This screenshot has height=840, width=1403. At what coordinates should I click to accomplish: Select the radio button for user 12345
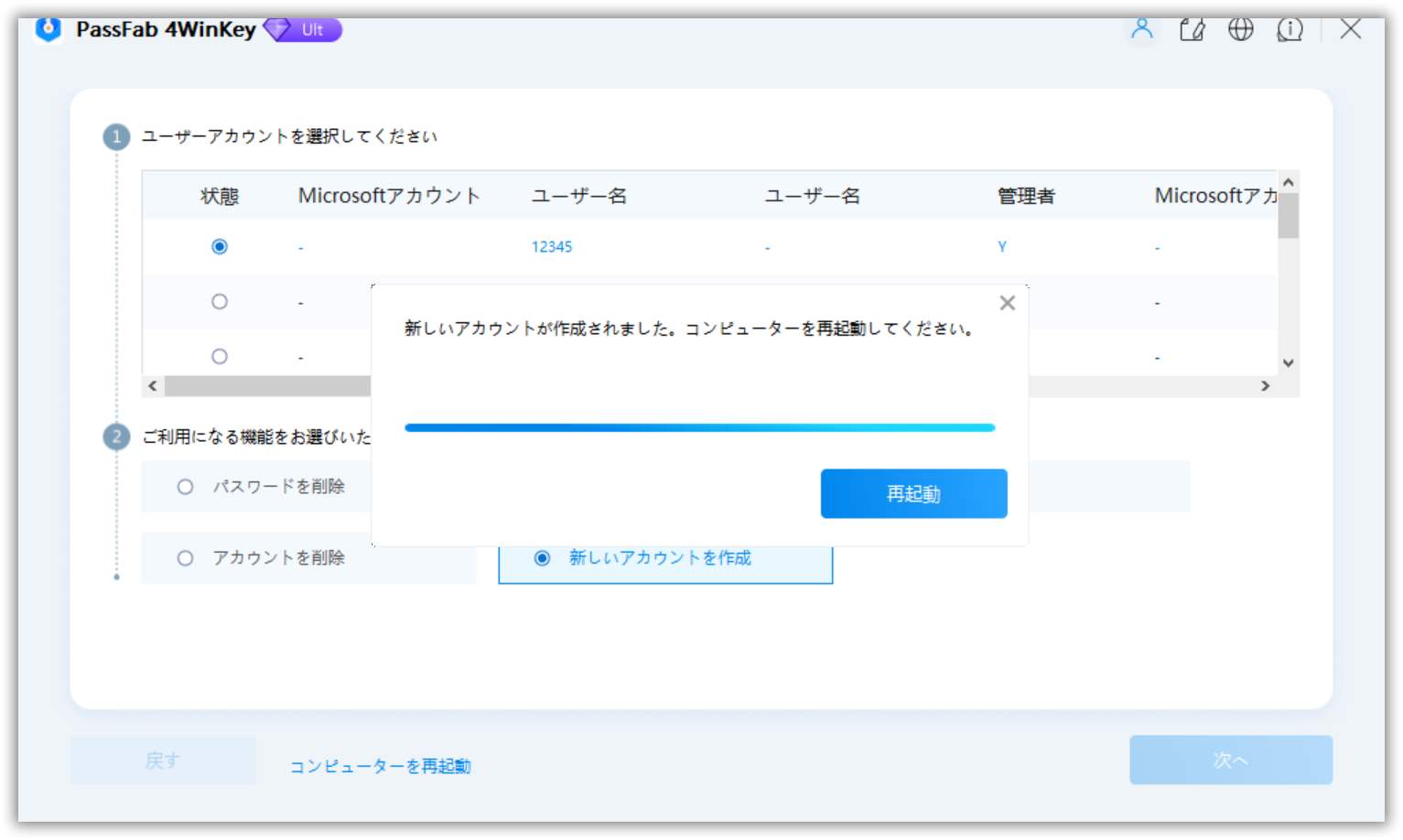(219, 246)
